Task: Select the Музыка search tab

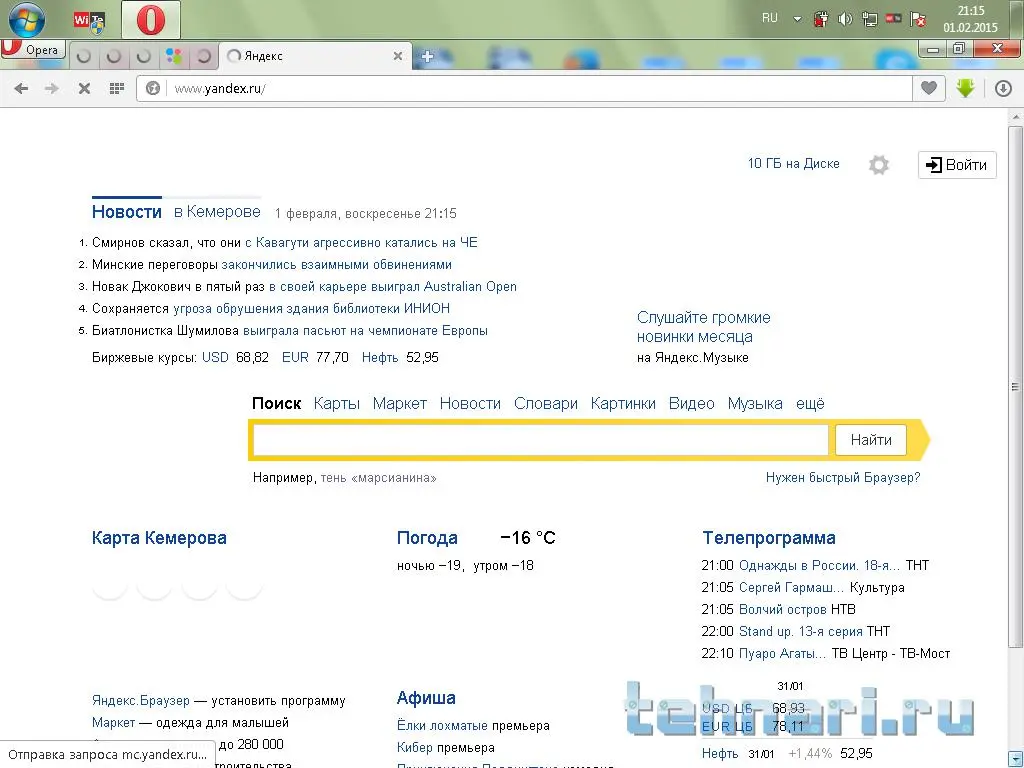Action: coord(755,404)
